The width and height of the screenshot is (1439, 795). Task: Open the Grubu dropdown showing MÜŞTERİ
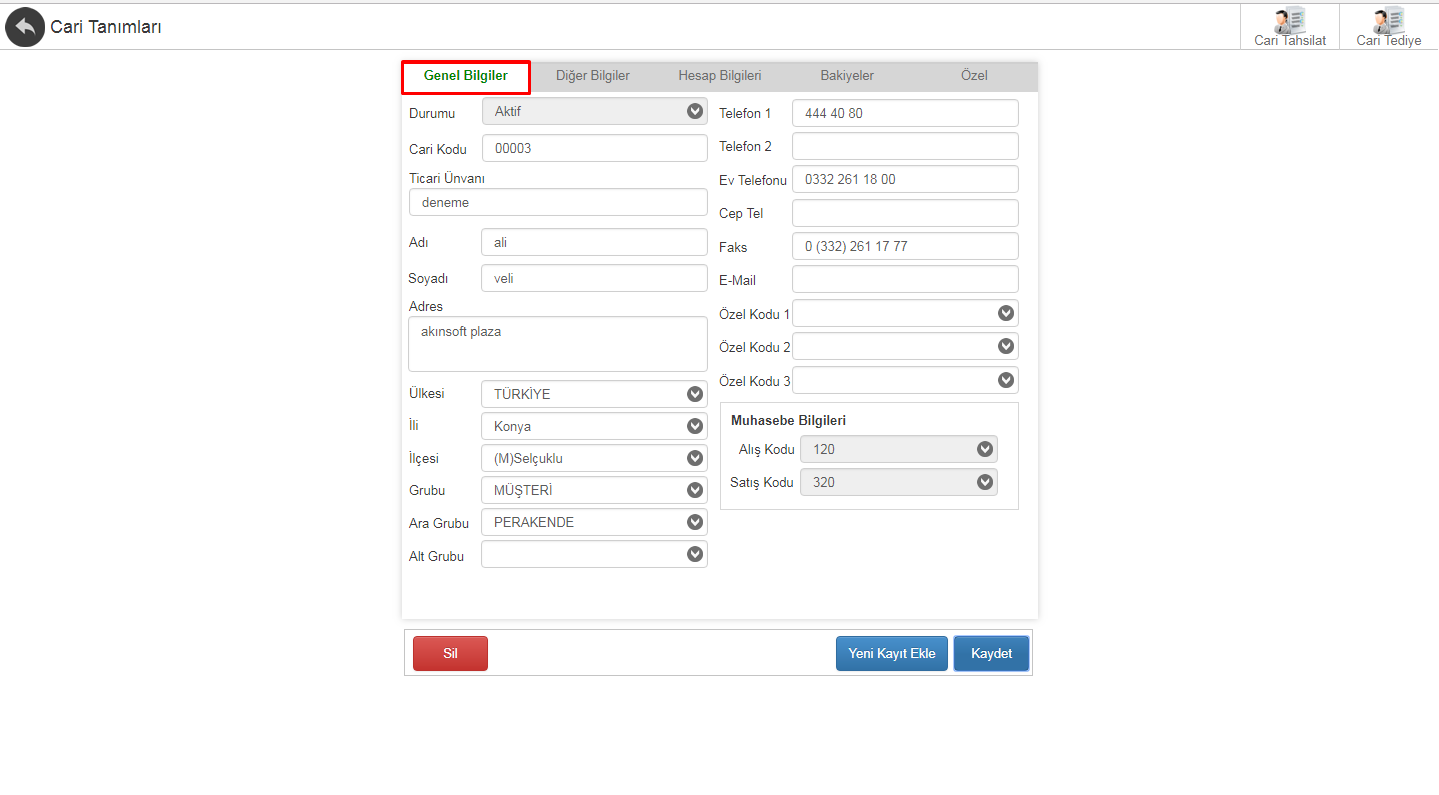click(x=594, y=490)
